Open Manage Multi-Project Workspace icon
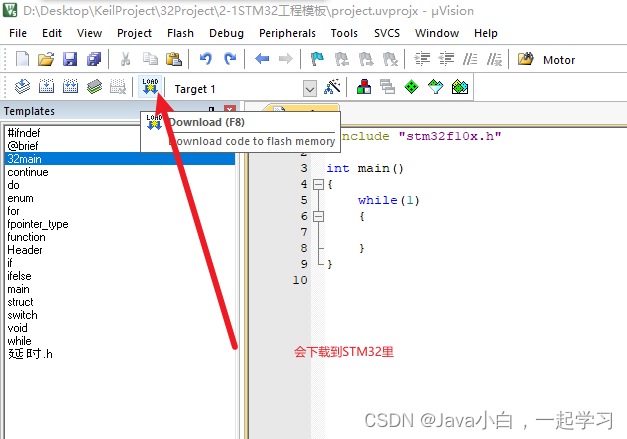Viewport: 627px width, 439px height. coord(387,86)
